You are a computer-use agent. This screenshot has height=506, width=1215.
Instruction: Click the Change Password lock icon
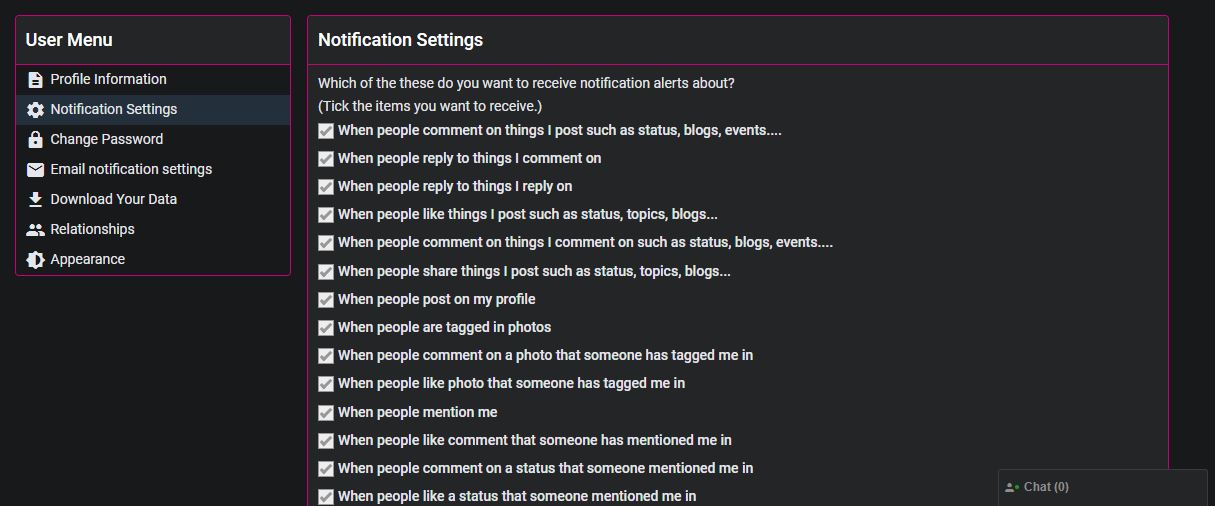[x=35, y=140]
